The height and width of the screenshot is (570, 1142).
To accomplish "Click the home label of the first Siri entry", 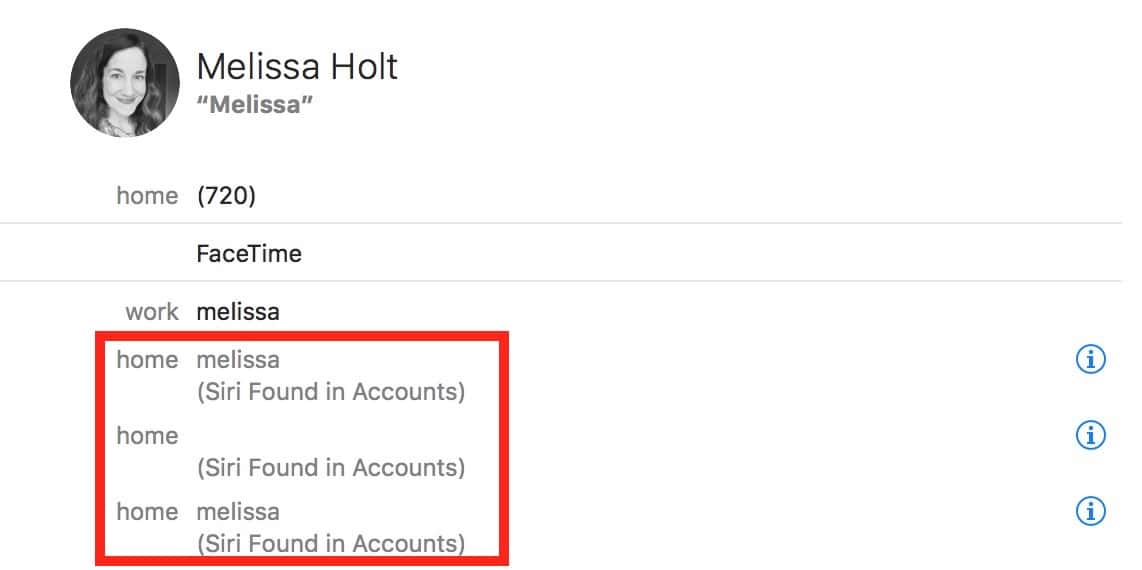I will tap(147, 360).
